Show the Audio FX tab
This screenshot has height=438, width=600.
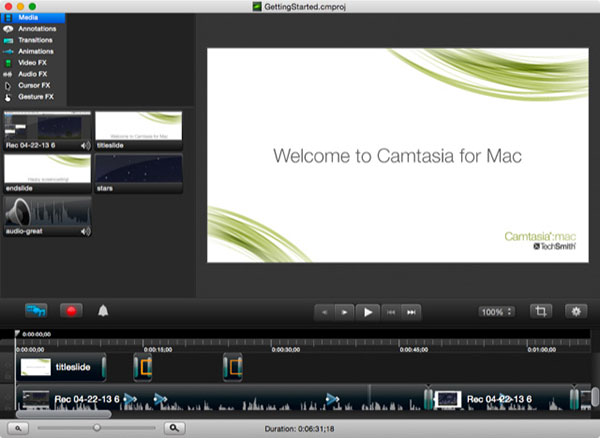tap(33, 74)
